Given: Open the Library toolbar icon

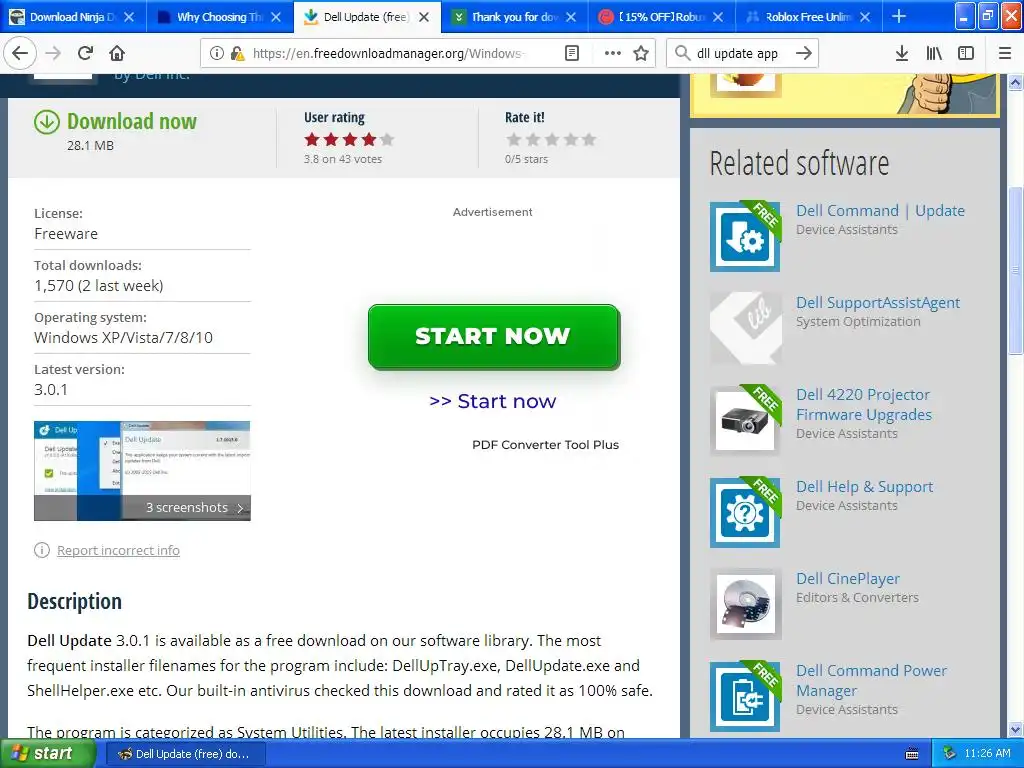Looking at the screenshot, I should (x=934, y=54).
